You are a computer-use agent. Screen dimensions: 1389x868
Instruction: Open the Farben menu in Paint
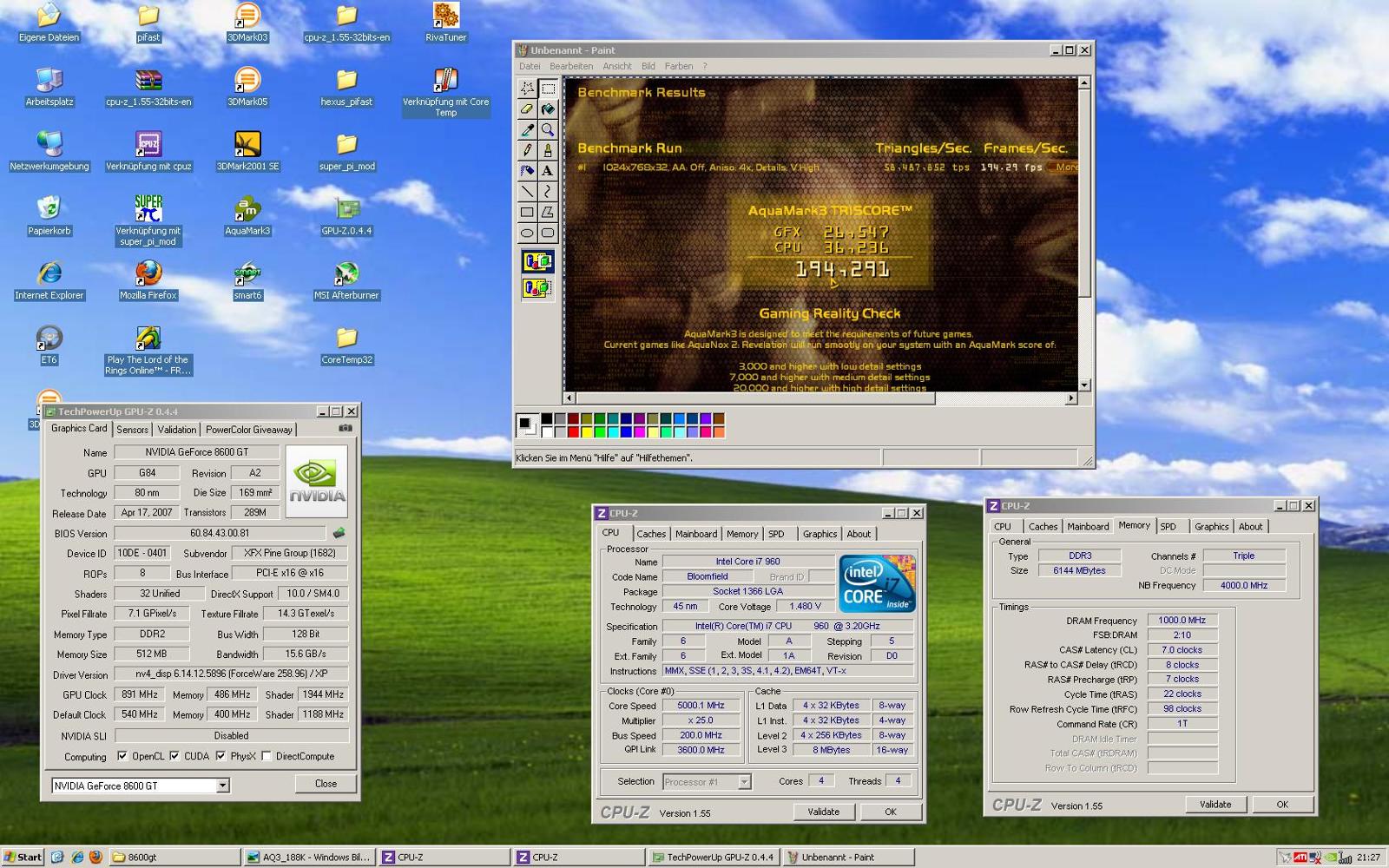[679, 66]
